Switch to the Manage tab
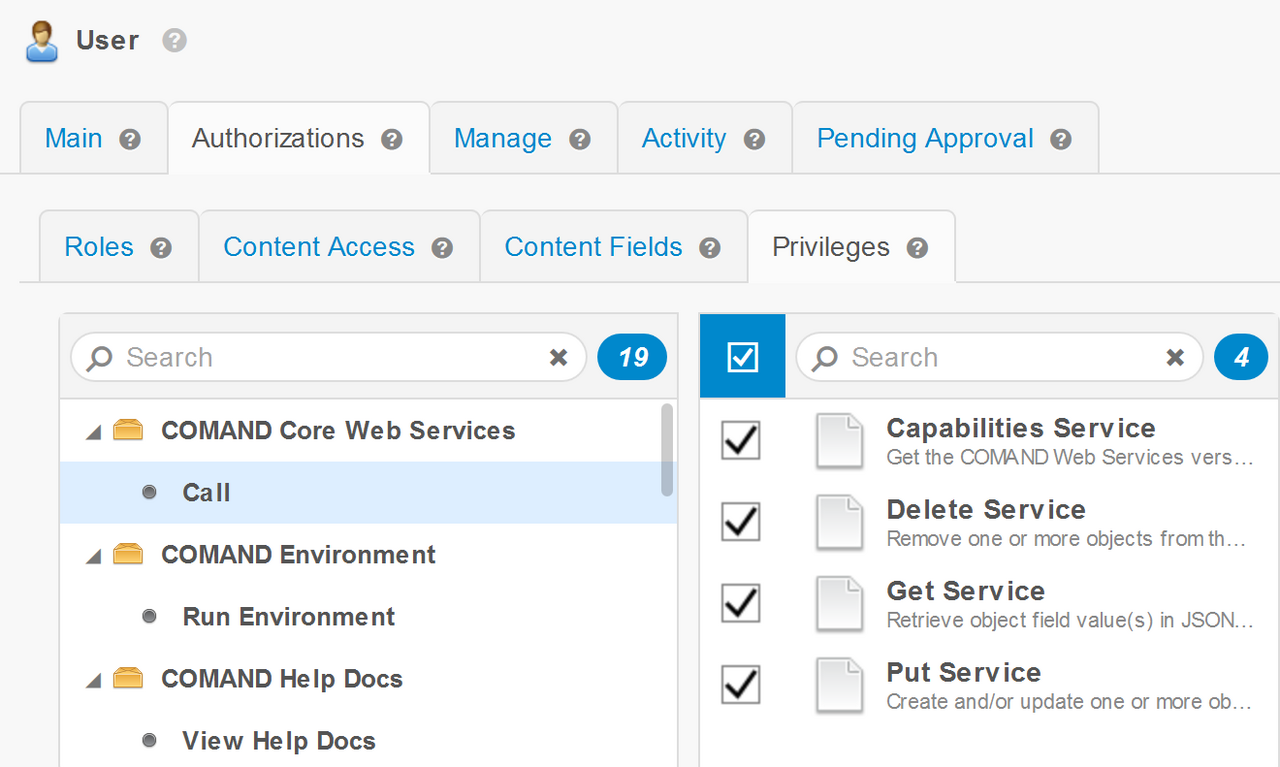The height and width of the screenshot is (767, 1280). point(502,138)
